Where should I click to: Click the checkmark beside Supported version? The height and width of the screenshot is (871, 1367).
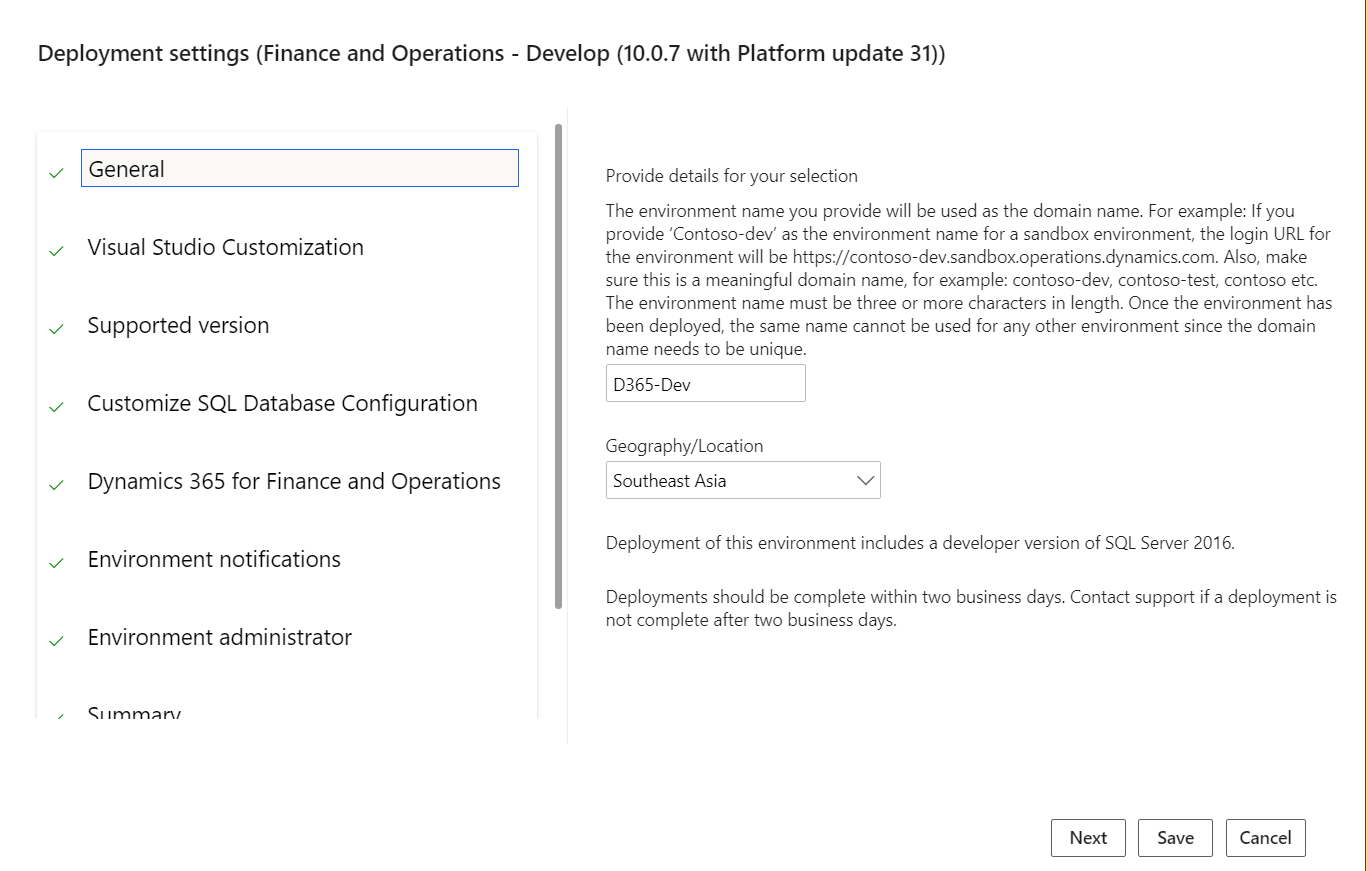coord(56,329)
